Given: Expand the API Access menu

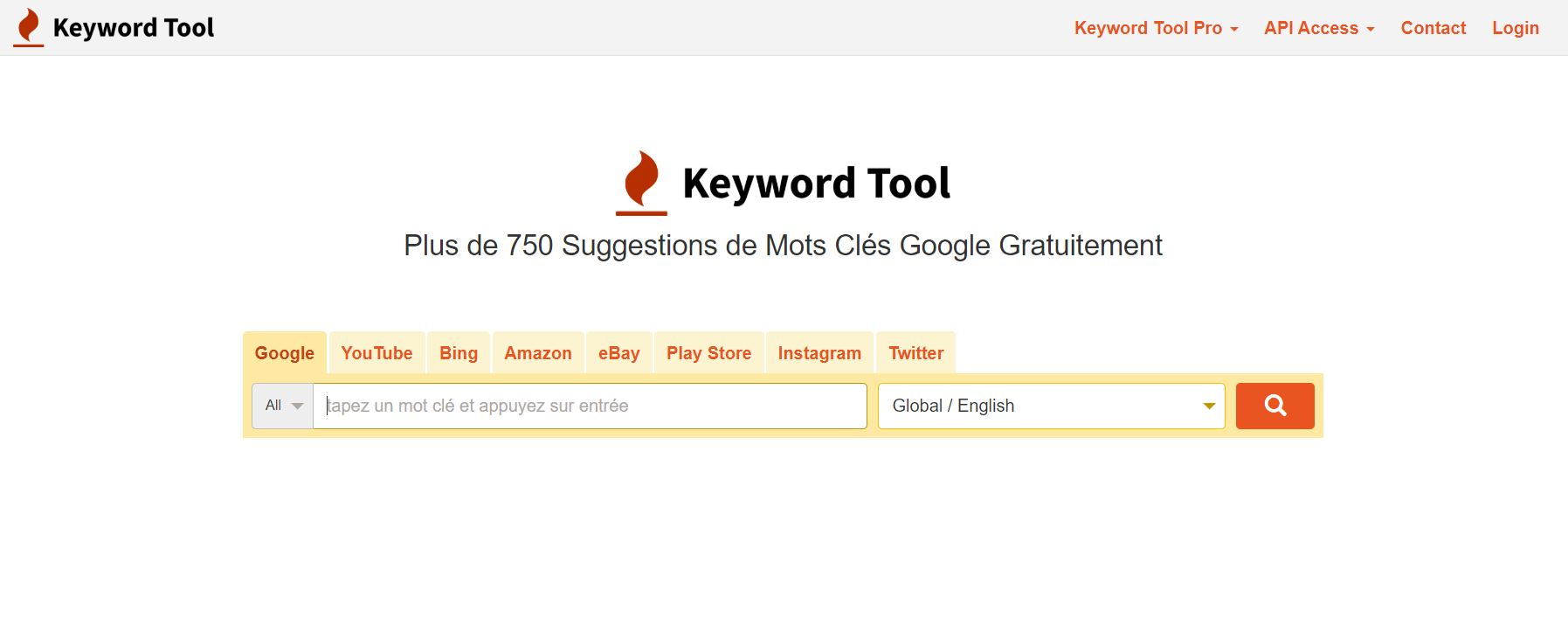Looking at the screenshot, I should 1319,28.
